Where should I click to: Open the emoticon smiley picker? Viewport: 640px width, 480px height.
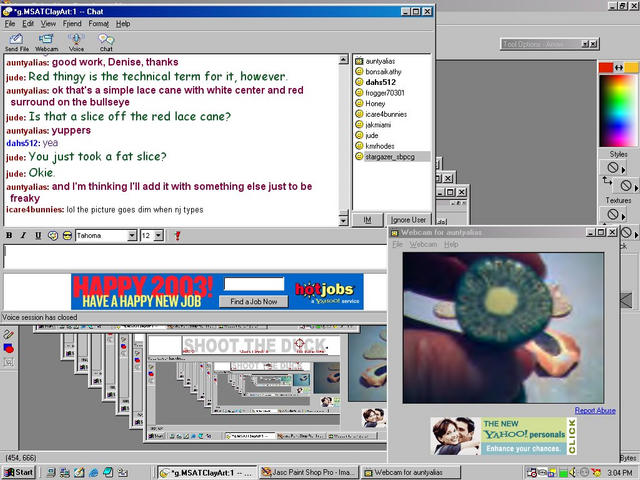click(53, 236)
